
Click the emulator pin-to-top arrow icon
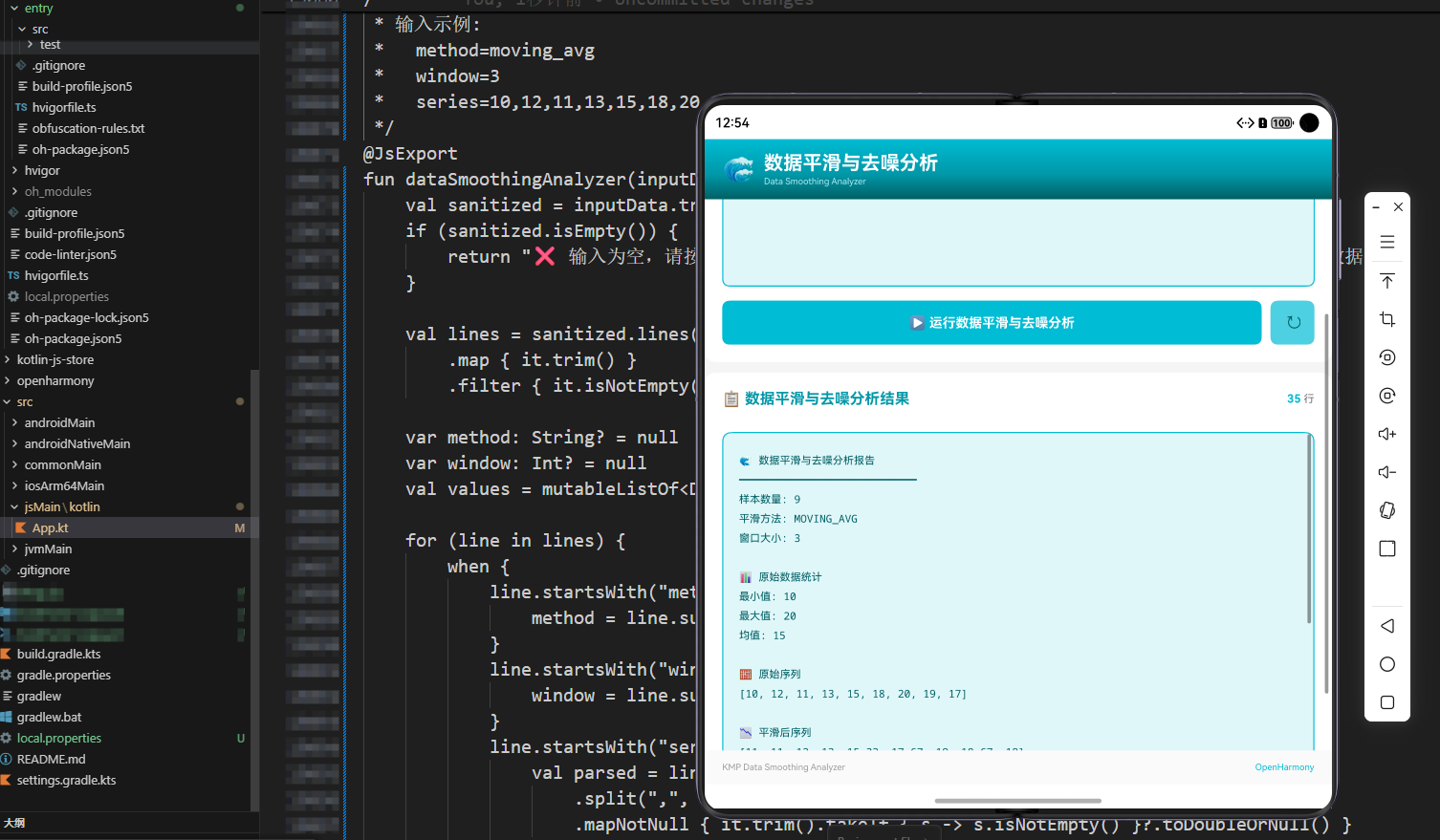(x=1387, y=281)
